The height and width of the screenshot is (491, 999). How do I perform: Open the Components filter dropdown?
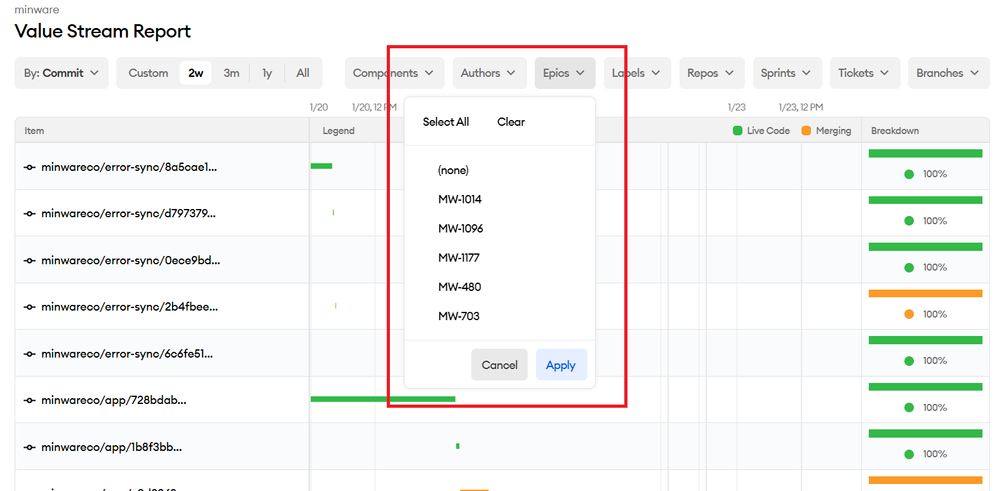pyautogui.click(x=393, y=73)
